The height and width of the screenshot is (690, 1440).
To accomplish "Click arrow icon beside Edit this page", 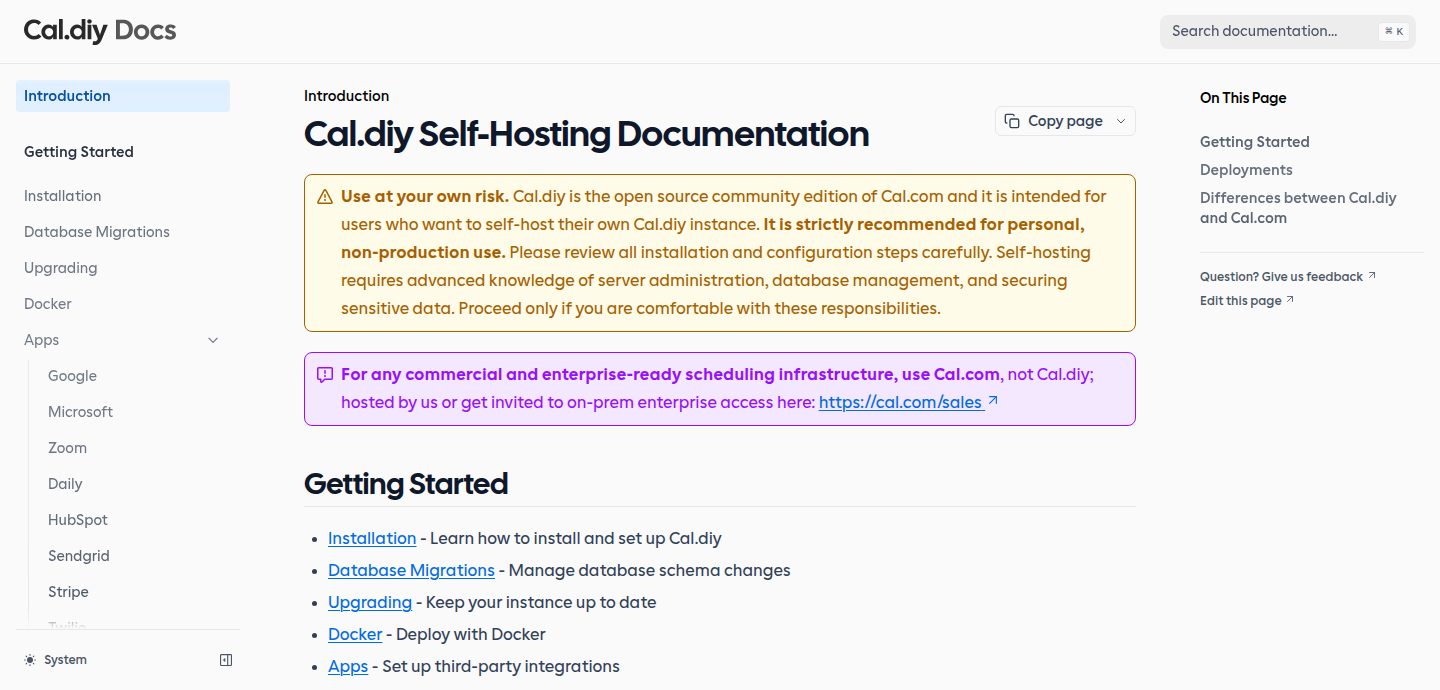I will tap(1290, 300).
